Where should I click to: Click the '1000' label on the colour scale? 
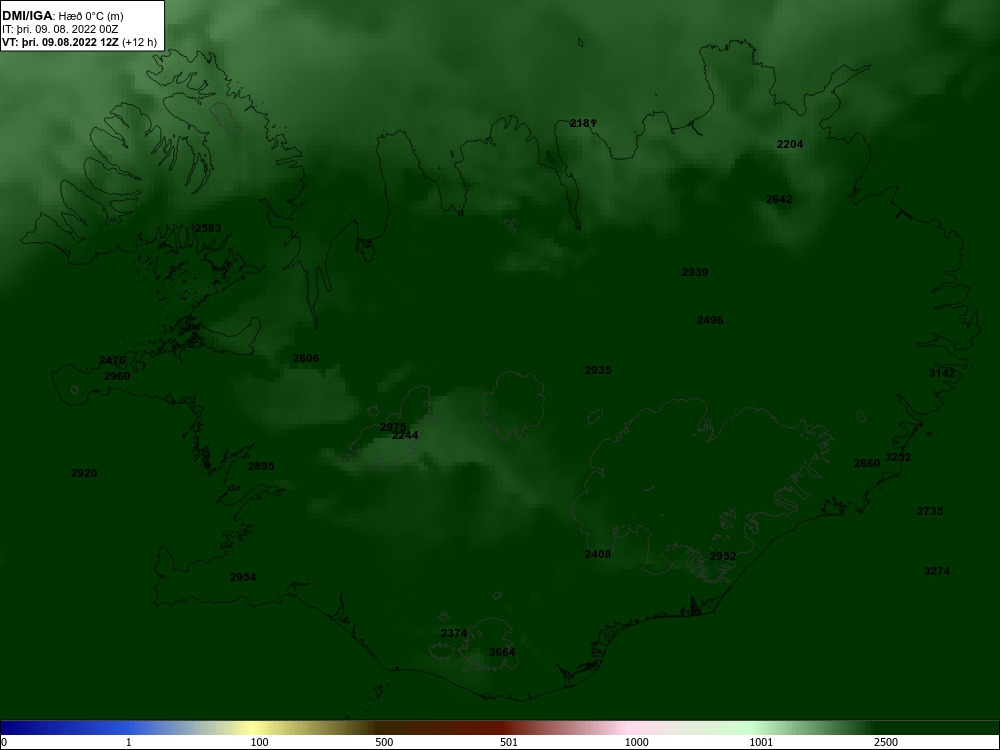pos(636,742)
